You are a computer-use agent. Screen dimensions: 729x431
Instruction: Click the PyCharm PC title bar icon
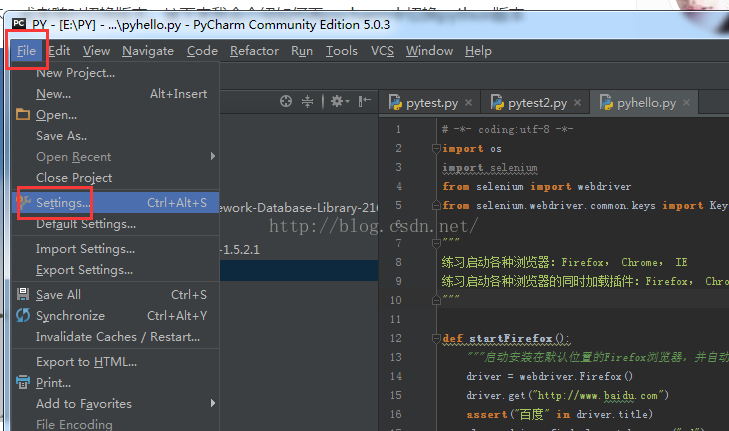click(x=19, y=24)
